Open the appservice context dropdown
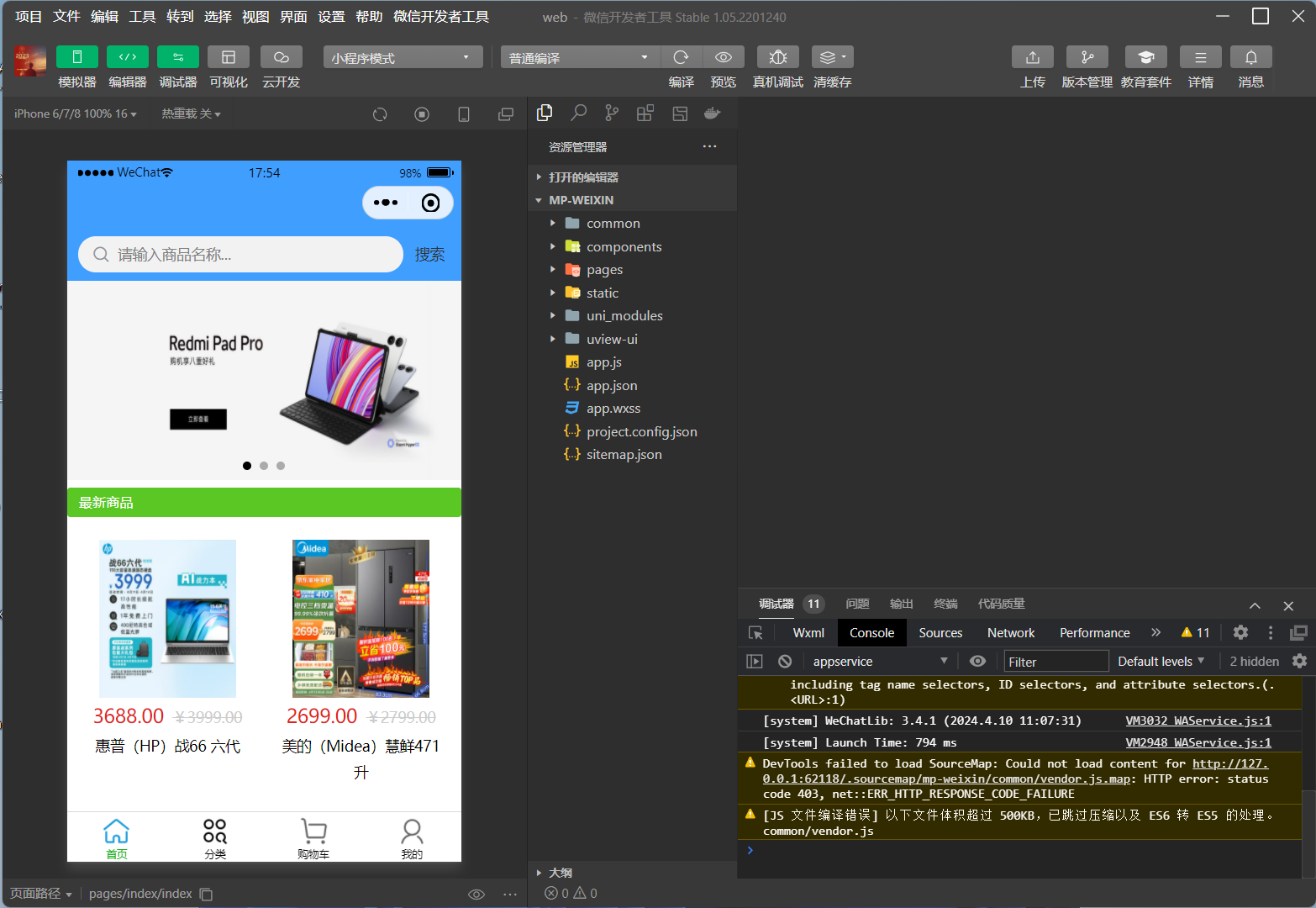 [x=880, y=662]
